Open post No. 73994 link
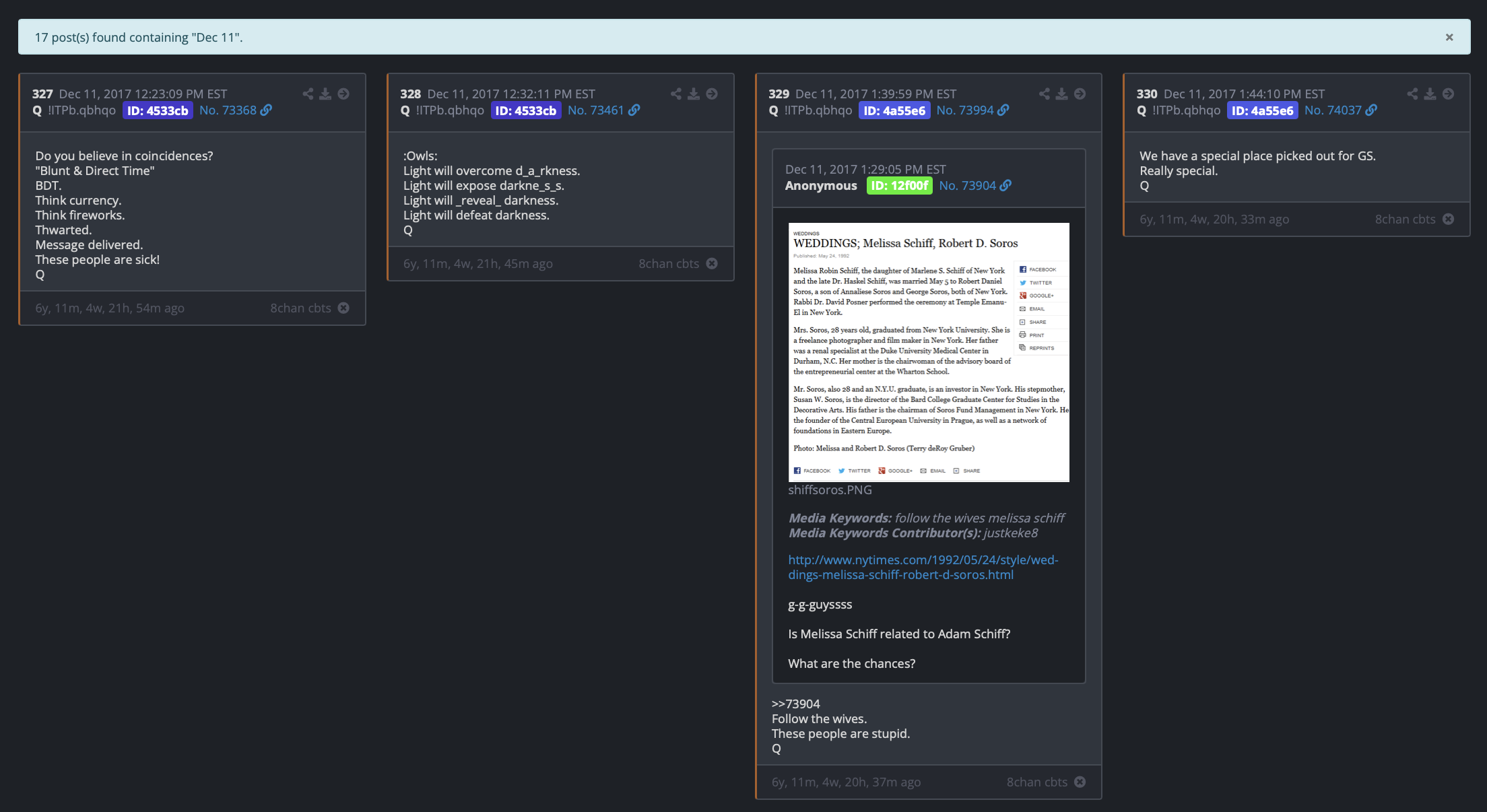 [965, 110]
